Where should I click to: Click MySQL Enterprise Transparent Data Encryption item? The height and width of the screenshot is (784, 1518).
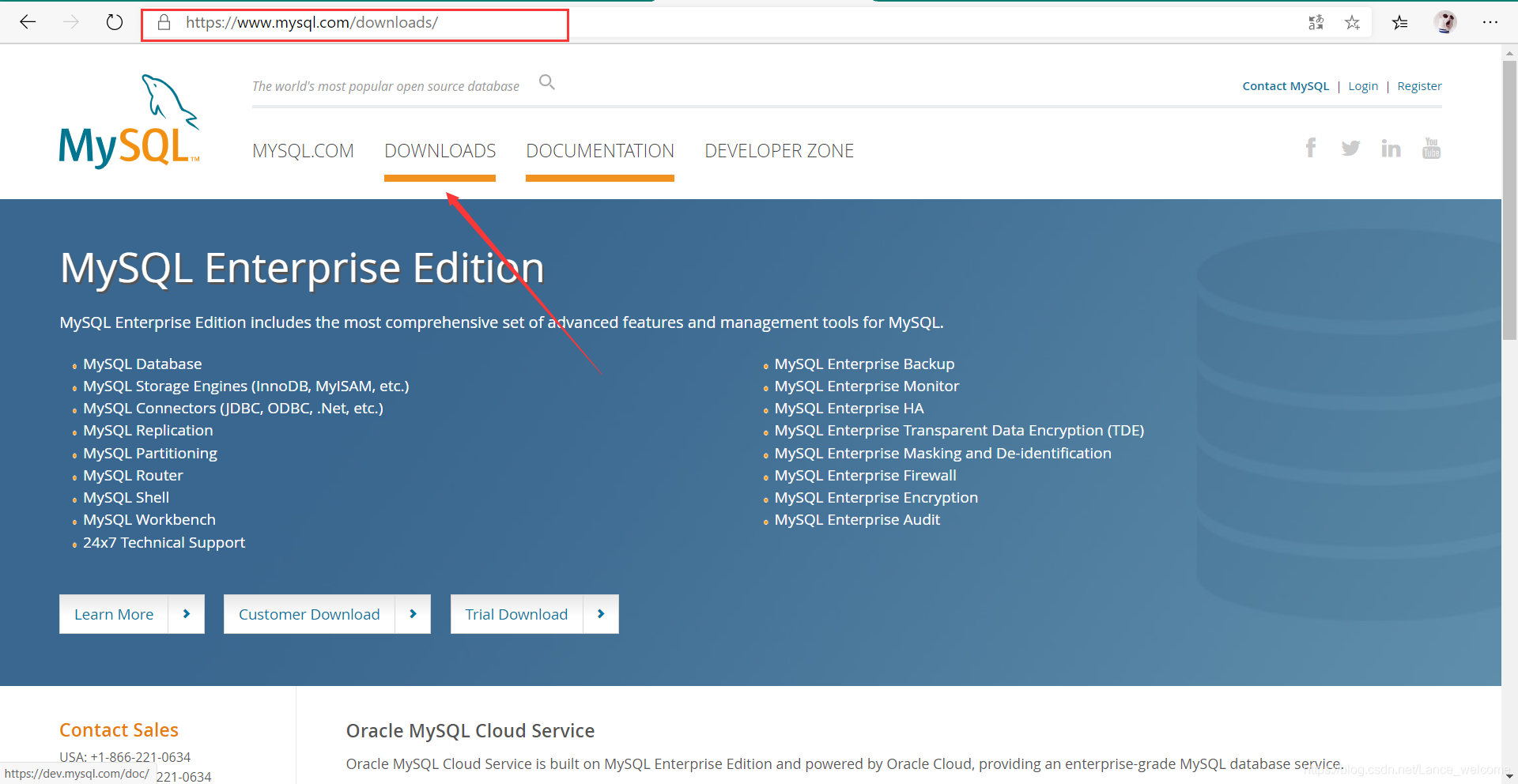(959, 431)
